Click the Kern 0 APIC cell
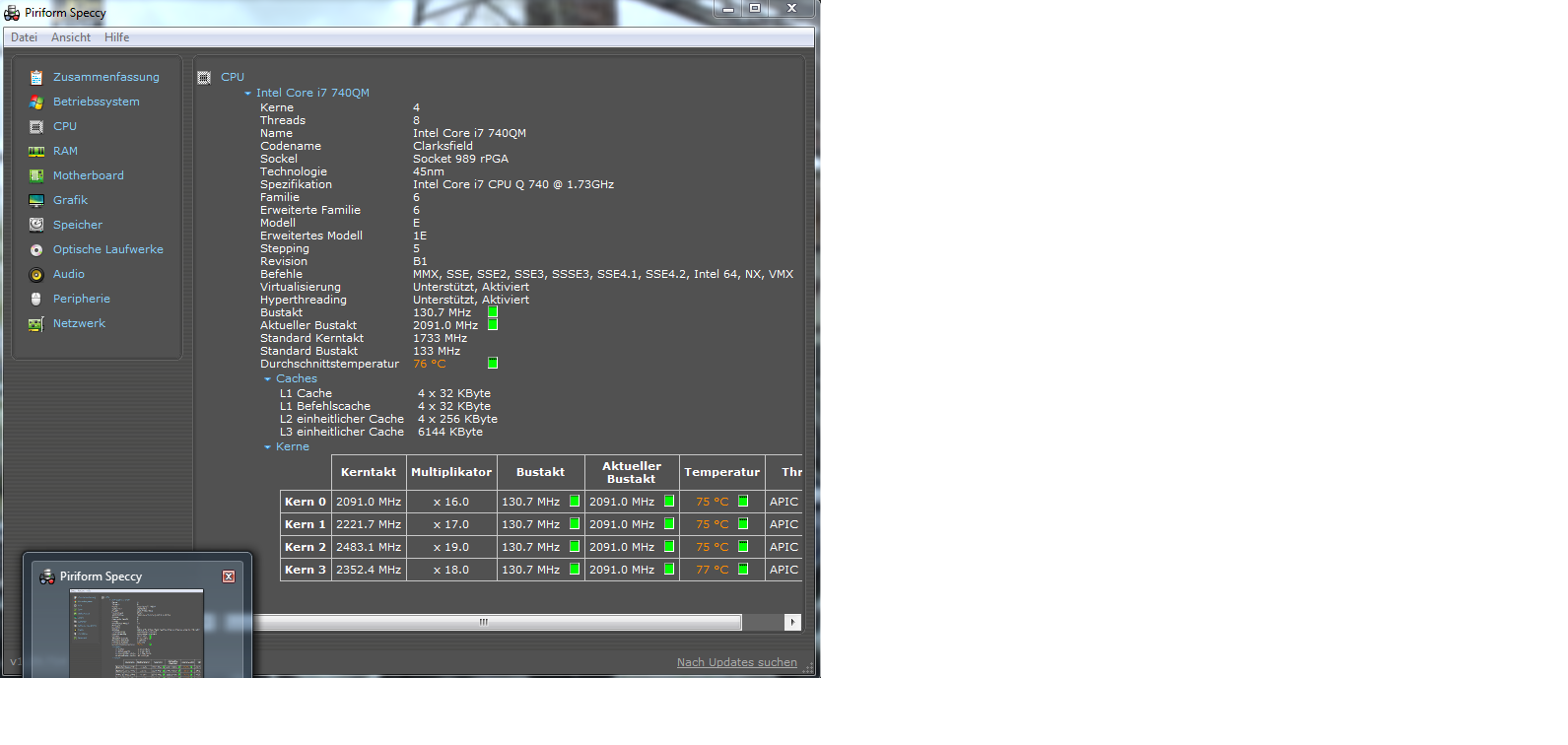 tap(784, 502)
